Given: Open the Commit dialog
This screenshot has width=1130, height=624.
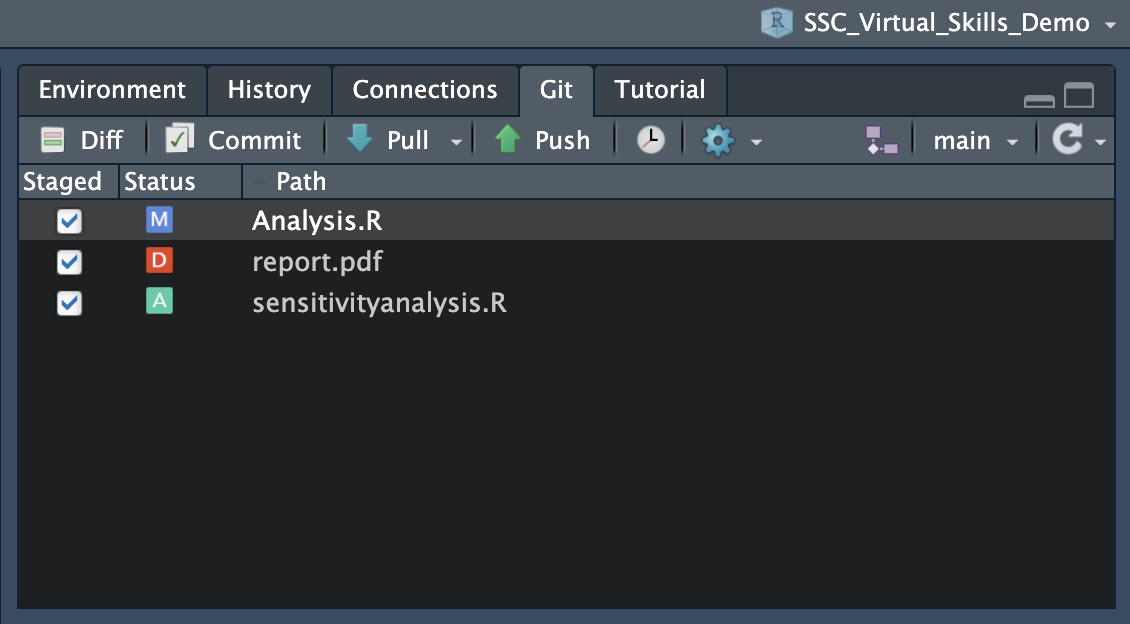Looking at the screenshot, I should point(234,141).
